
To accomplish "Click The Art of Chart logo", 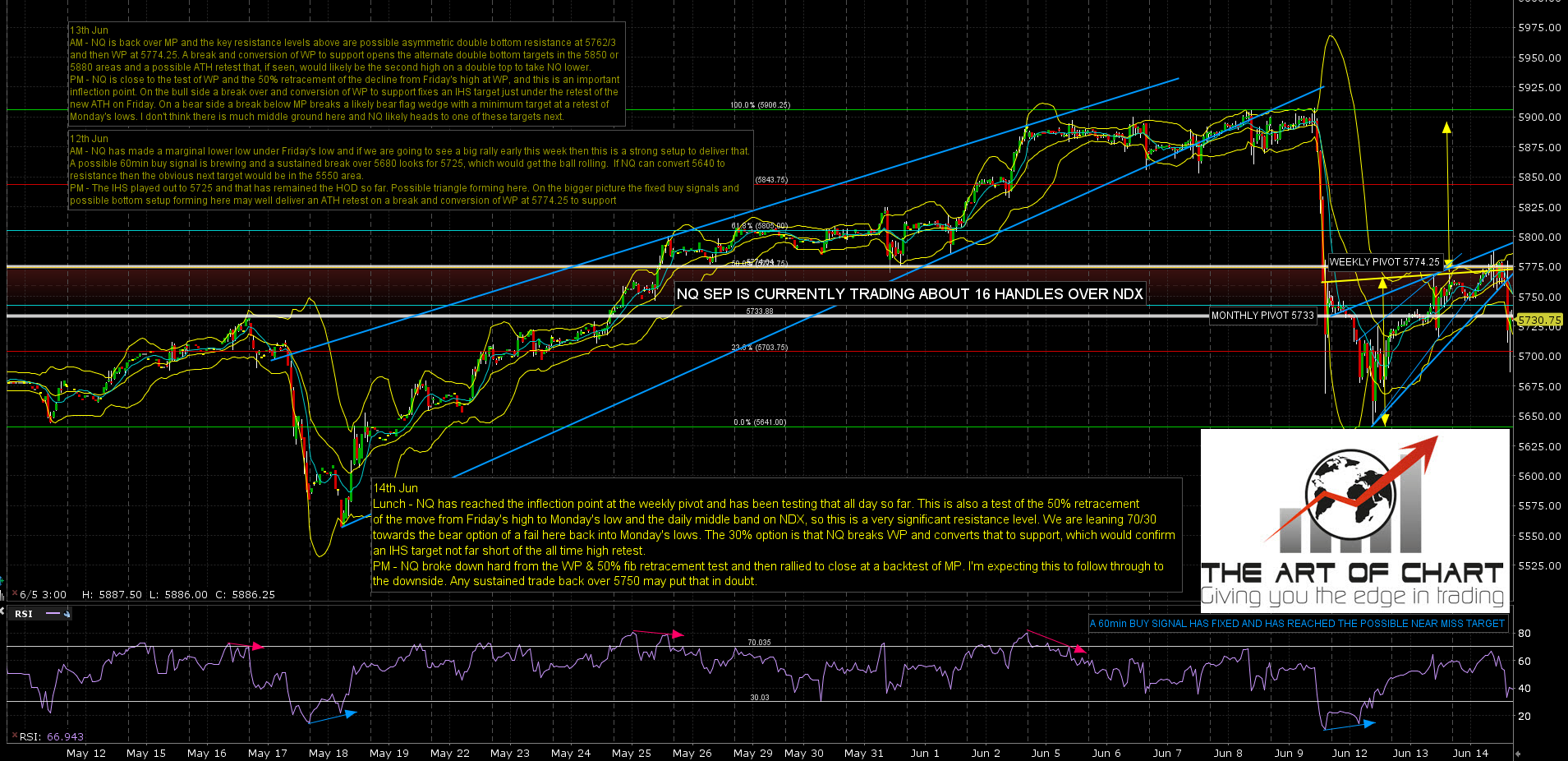I will tap(1354, 519).
